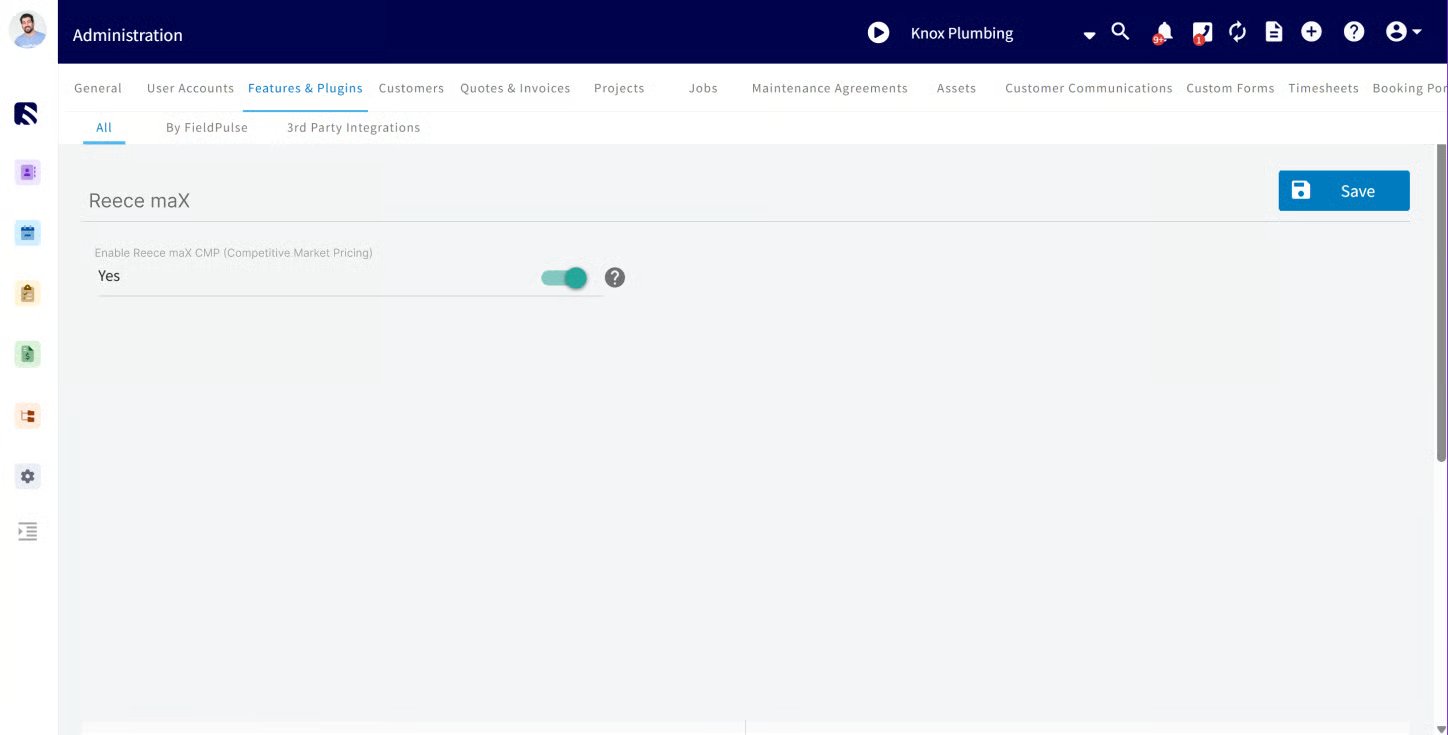This screenshot has height=735, width=1448.
Task: Click the Administration page title
Action: pos(128,35)
